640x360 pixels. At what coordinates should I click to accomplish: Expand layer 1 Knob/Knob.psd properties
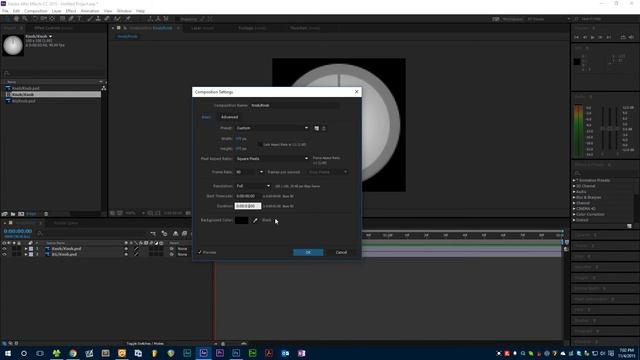tap(26, 249)
